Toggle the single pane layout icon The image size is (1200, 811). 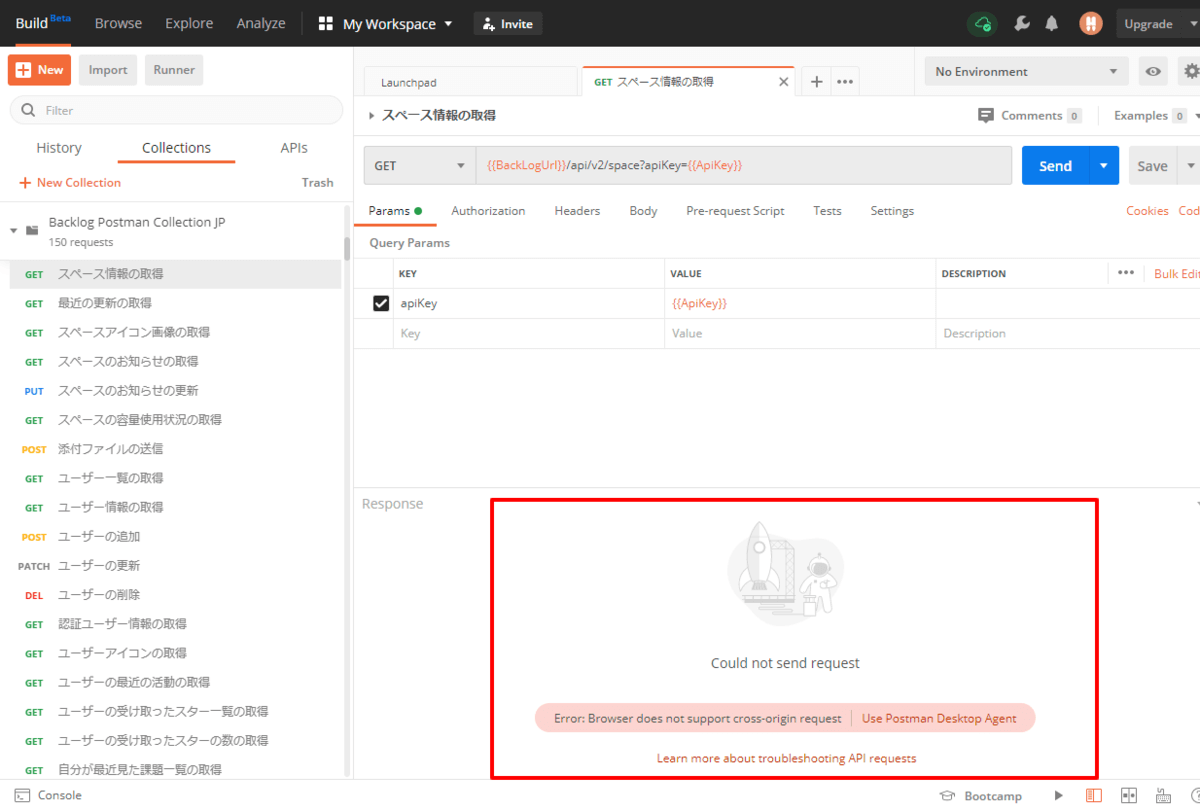(x=1094, y=795)
